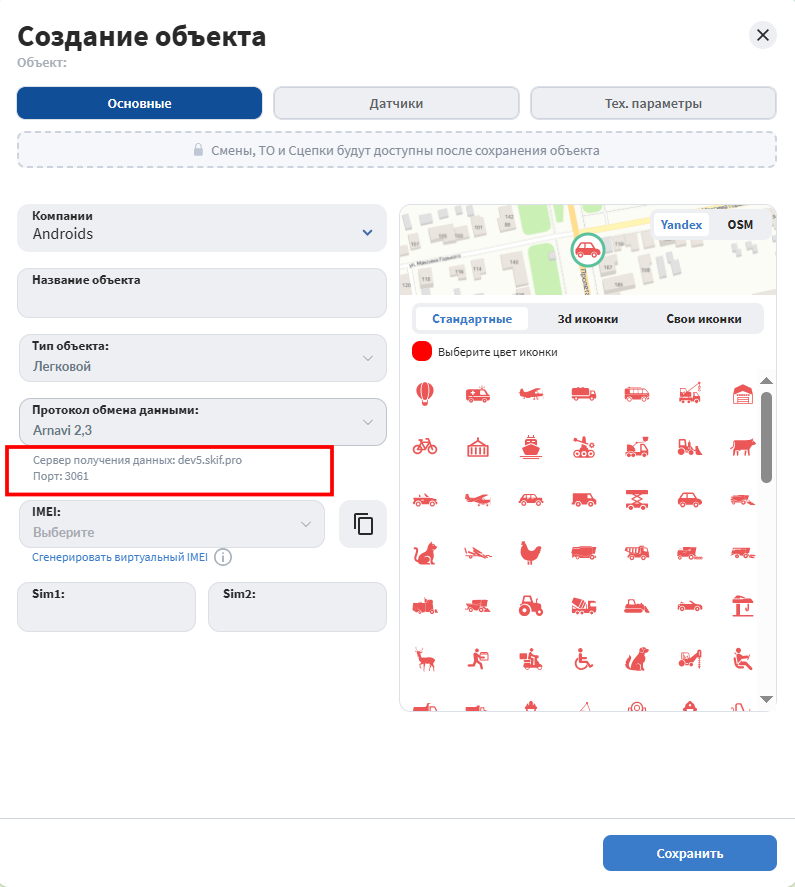Image resolution: width=795 pixels, height=887 pixels.
Task: Open virtual IMEI info tooltip icon
Action: [x=223, y=557]
